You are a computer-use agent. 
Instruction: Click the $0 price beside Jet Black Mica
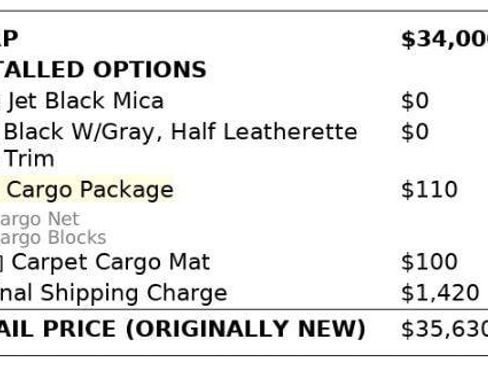[415, 101]
